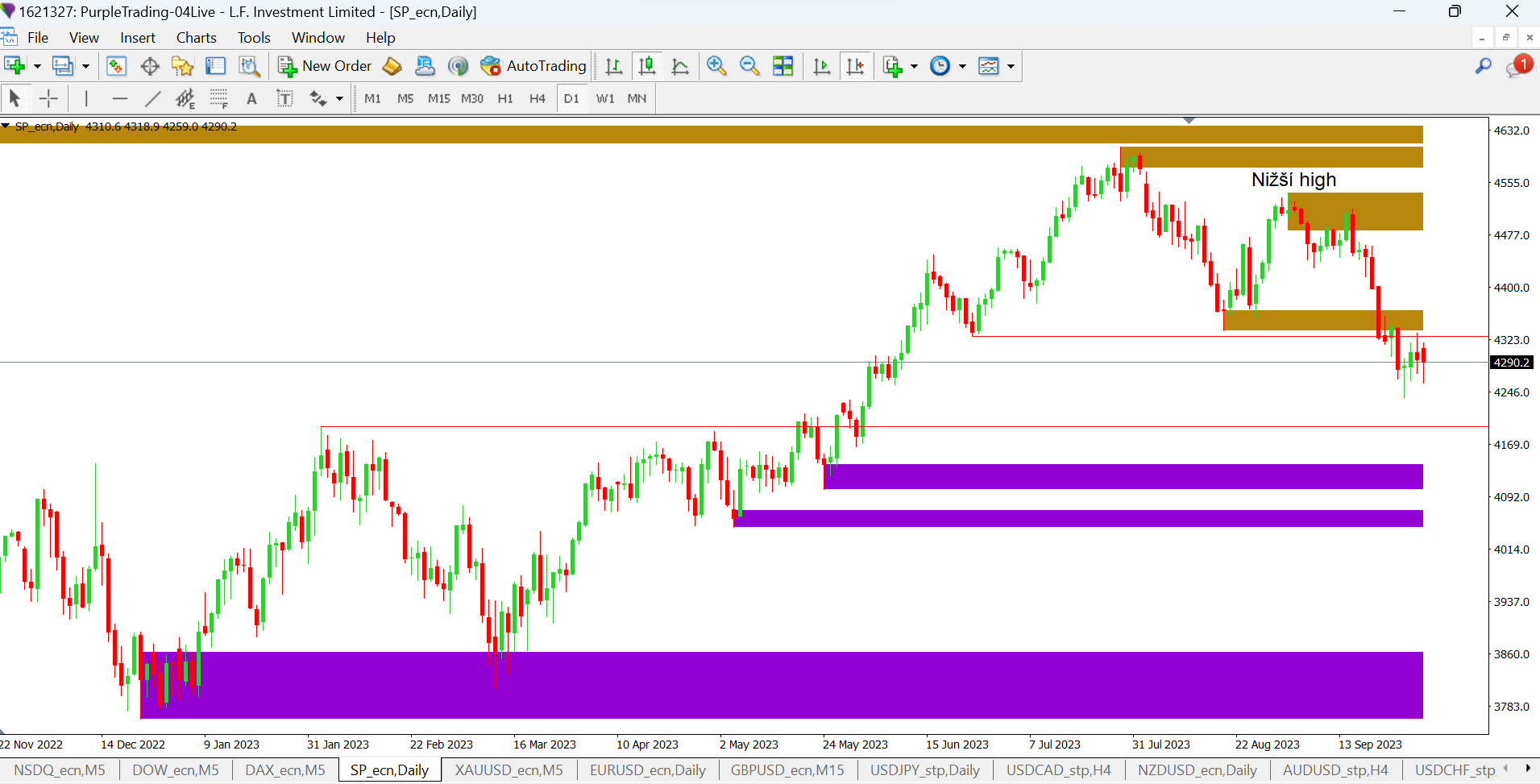Switch timeframe to H1
The image size is (1540, 784).
coord(505,98)
